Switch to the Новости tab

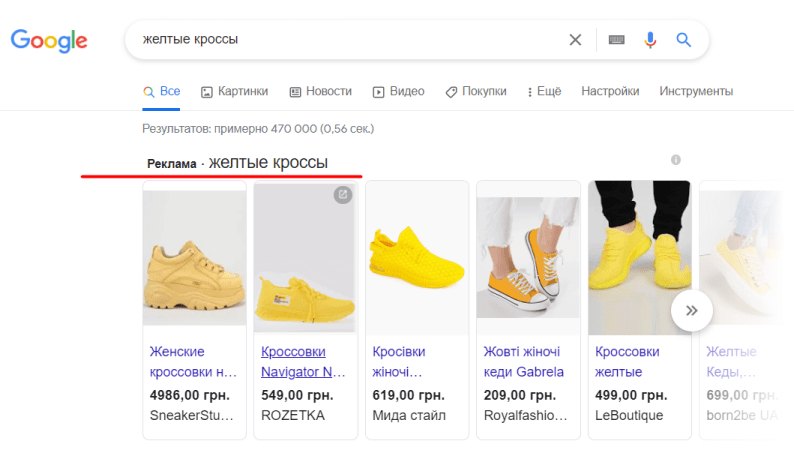[320, 91]
